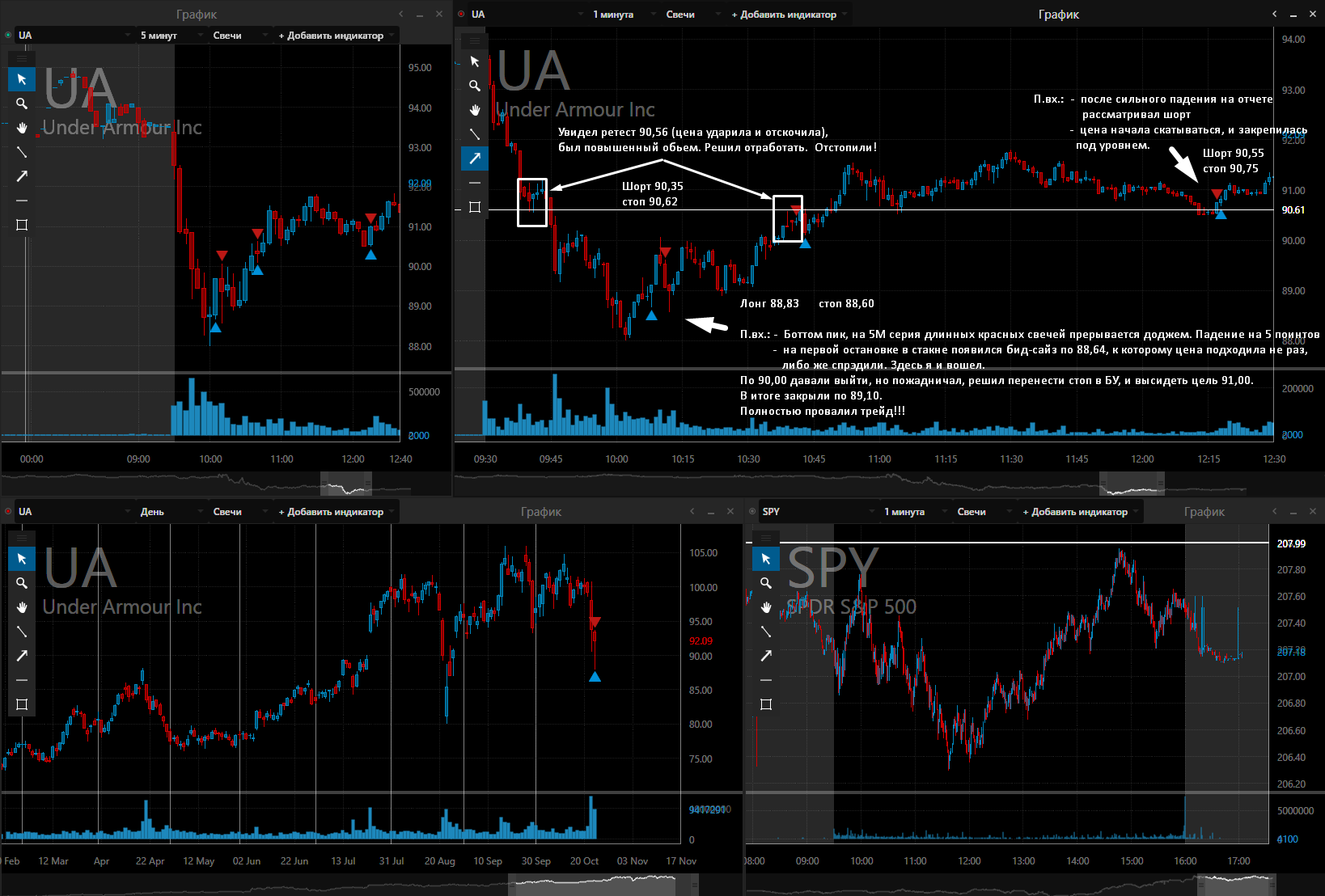Screen dimensions: 1325x896
Task: Activate the hand pan tool in the daily UA chart
Action: (22, 607)
